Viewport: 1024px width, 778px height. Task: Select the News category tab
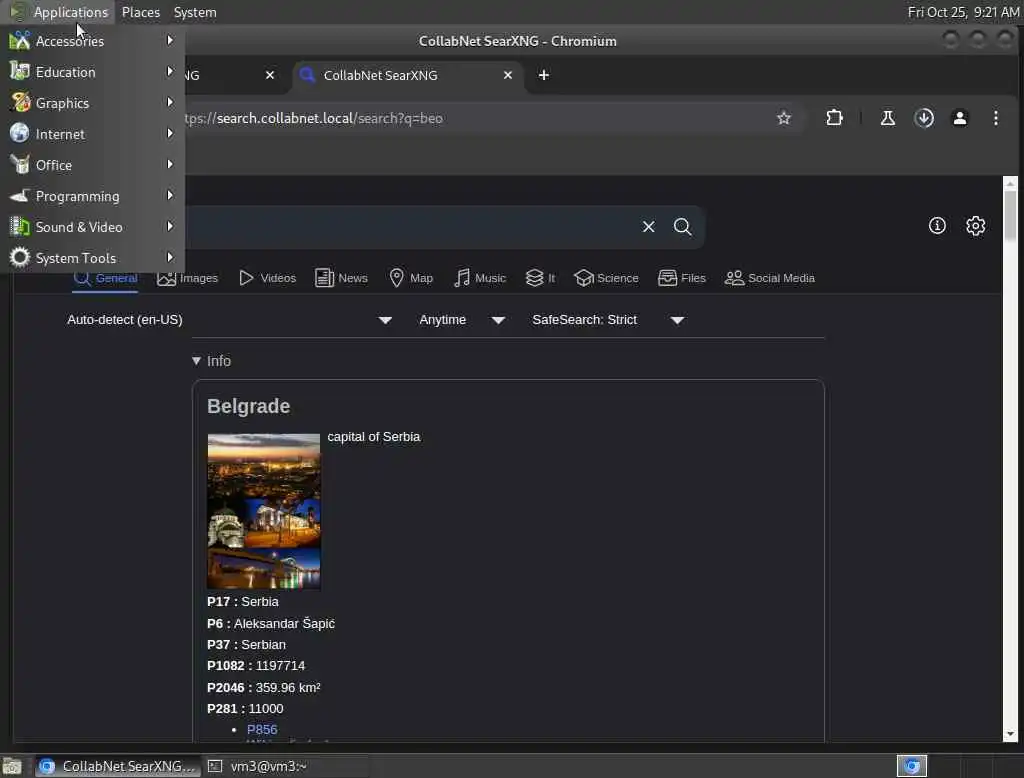coord(341,278)
